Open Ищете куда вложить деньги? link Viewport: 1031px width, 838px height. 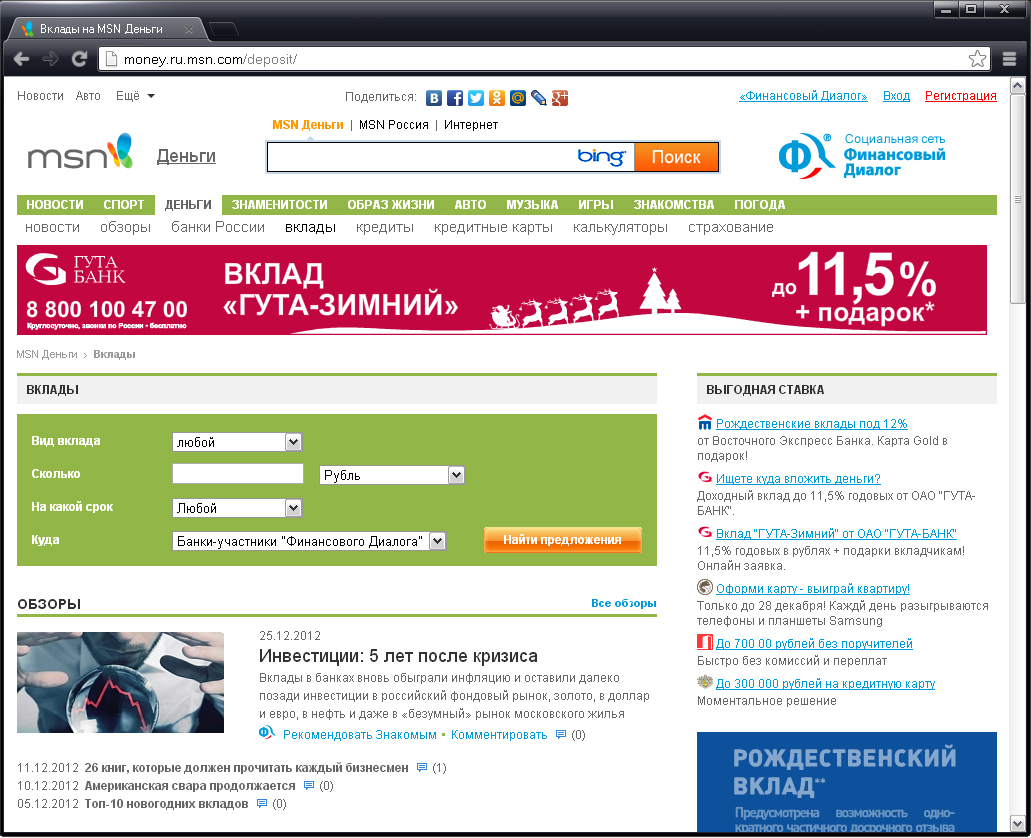coord(798,479)
